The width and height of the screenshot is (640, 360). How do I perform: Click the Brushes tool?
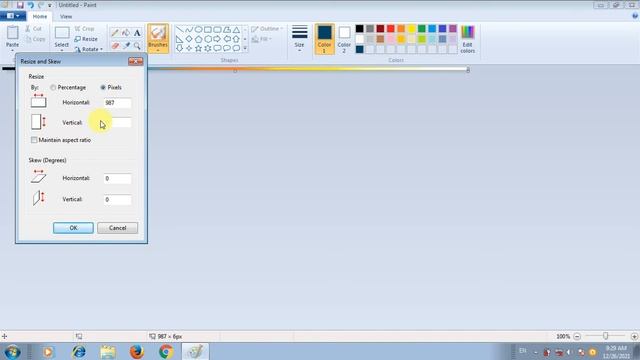pyautogui.click(x=158, y=38)
